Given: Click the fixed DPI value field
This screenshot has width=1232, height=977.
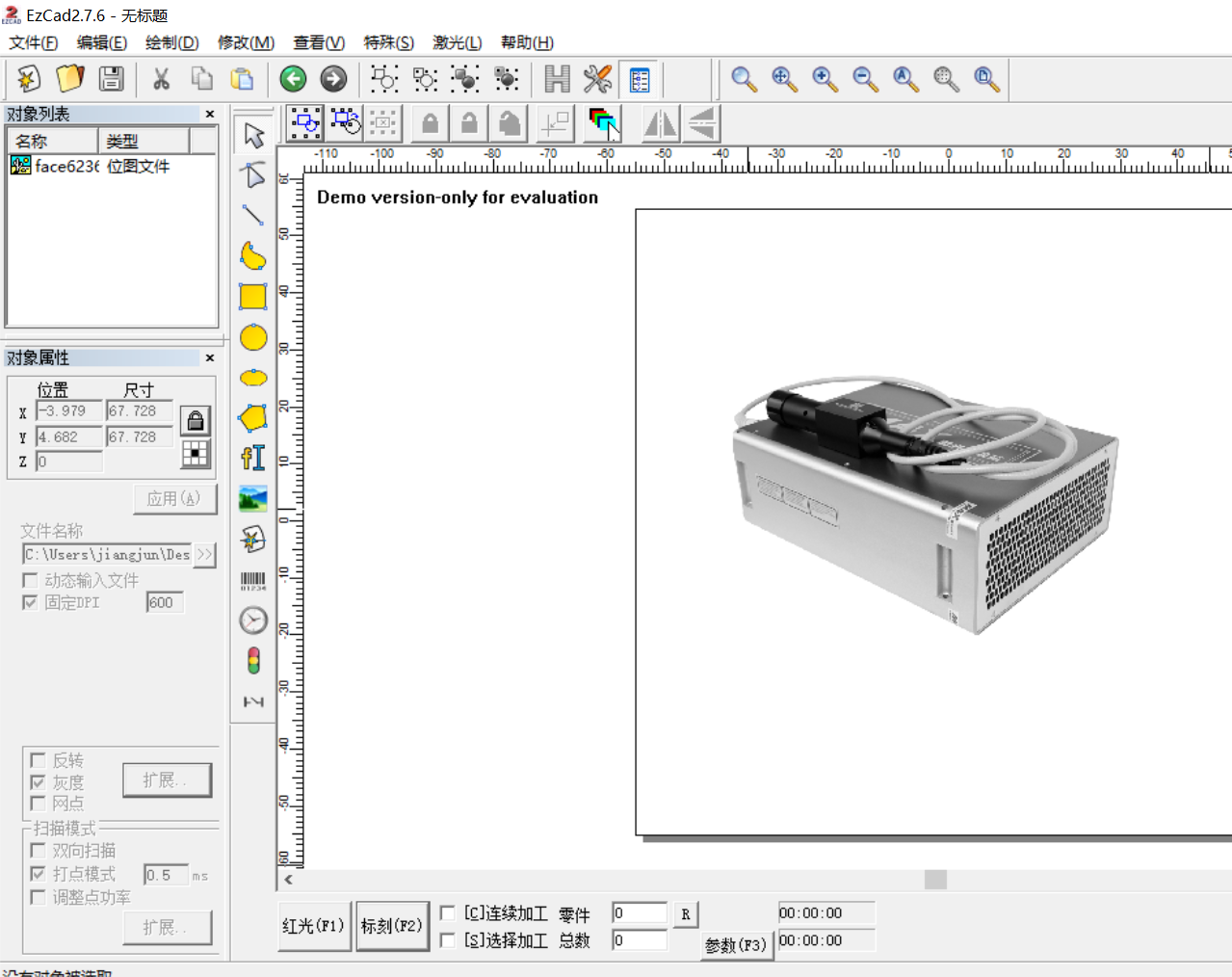Looking at the screenshot, I should 165,603.
